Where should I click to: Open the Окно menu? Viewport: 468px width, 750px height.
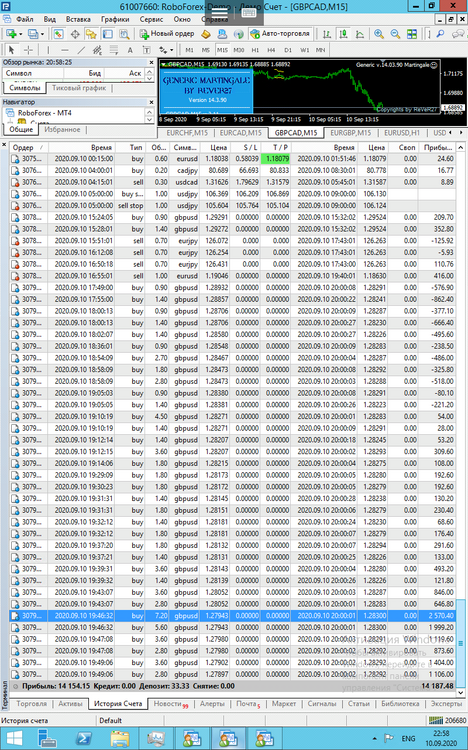pyautogui.click(x=182, y=20)
